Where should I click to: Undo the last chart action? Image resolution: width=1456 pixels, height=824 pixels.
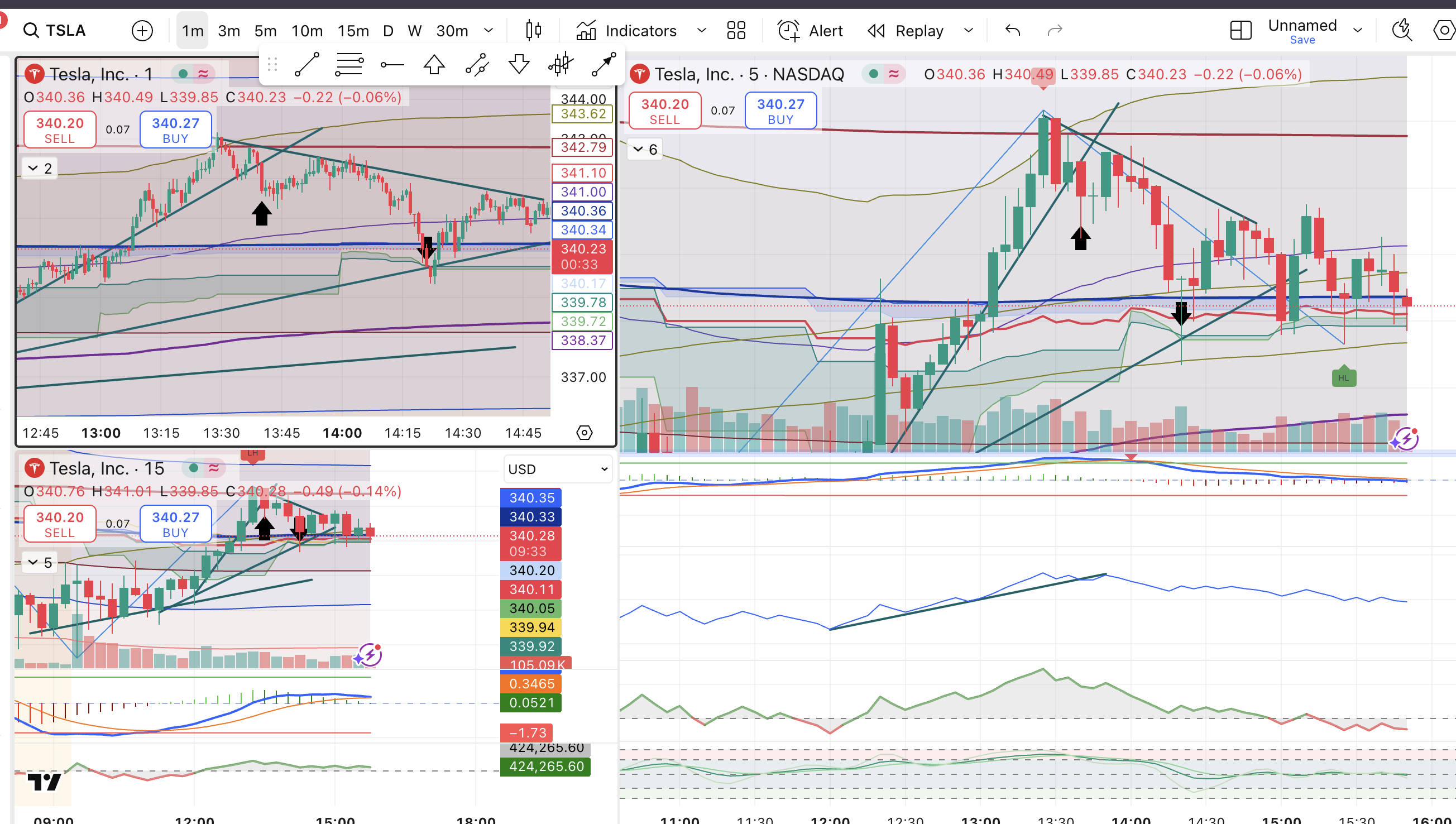(1013, 30)
